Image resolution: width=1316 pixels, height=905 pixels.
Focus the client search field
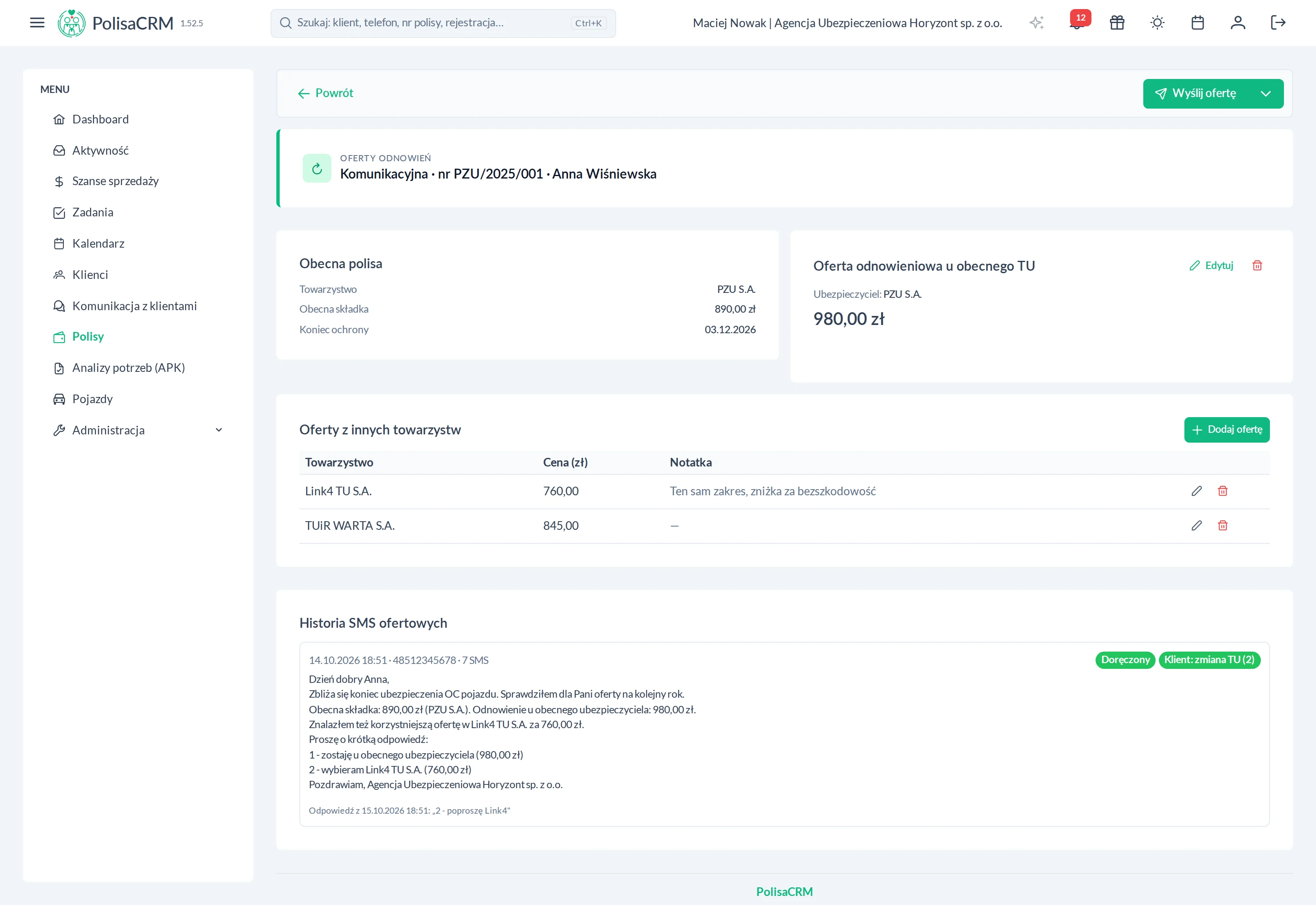click(443, 23)
